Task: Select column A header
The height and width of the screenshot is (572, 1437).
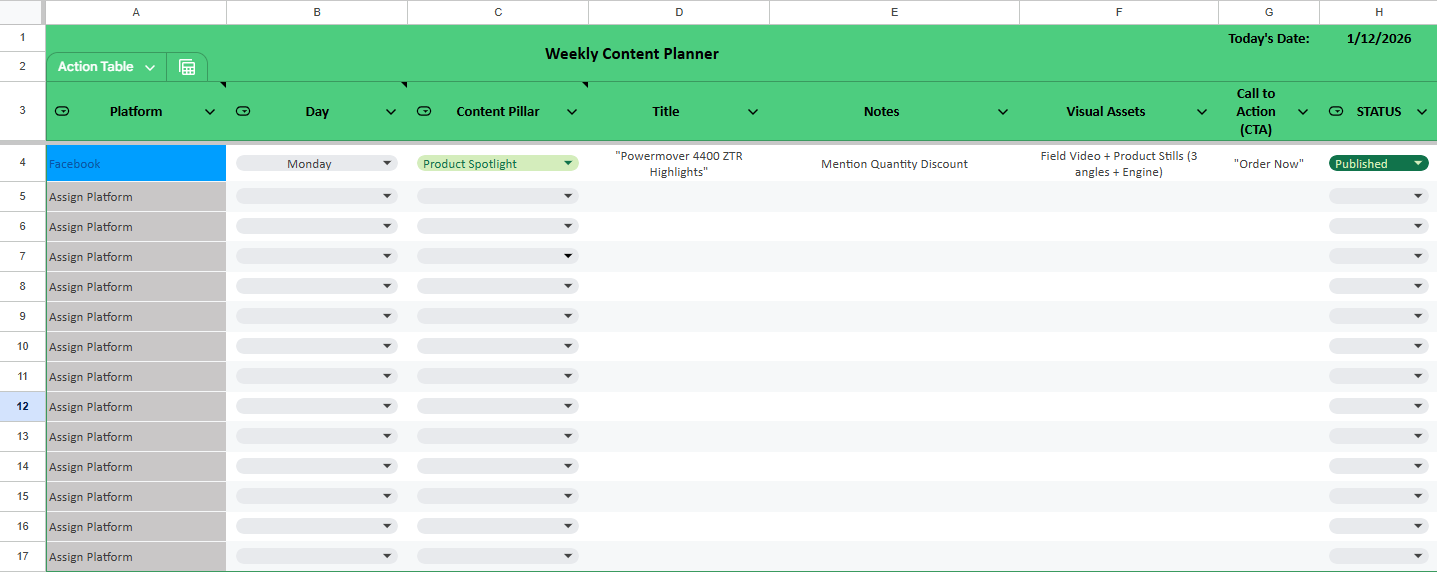Action: 136,12
